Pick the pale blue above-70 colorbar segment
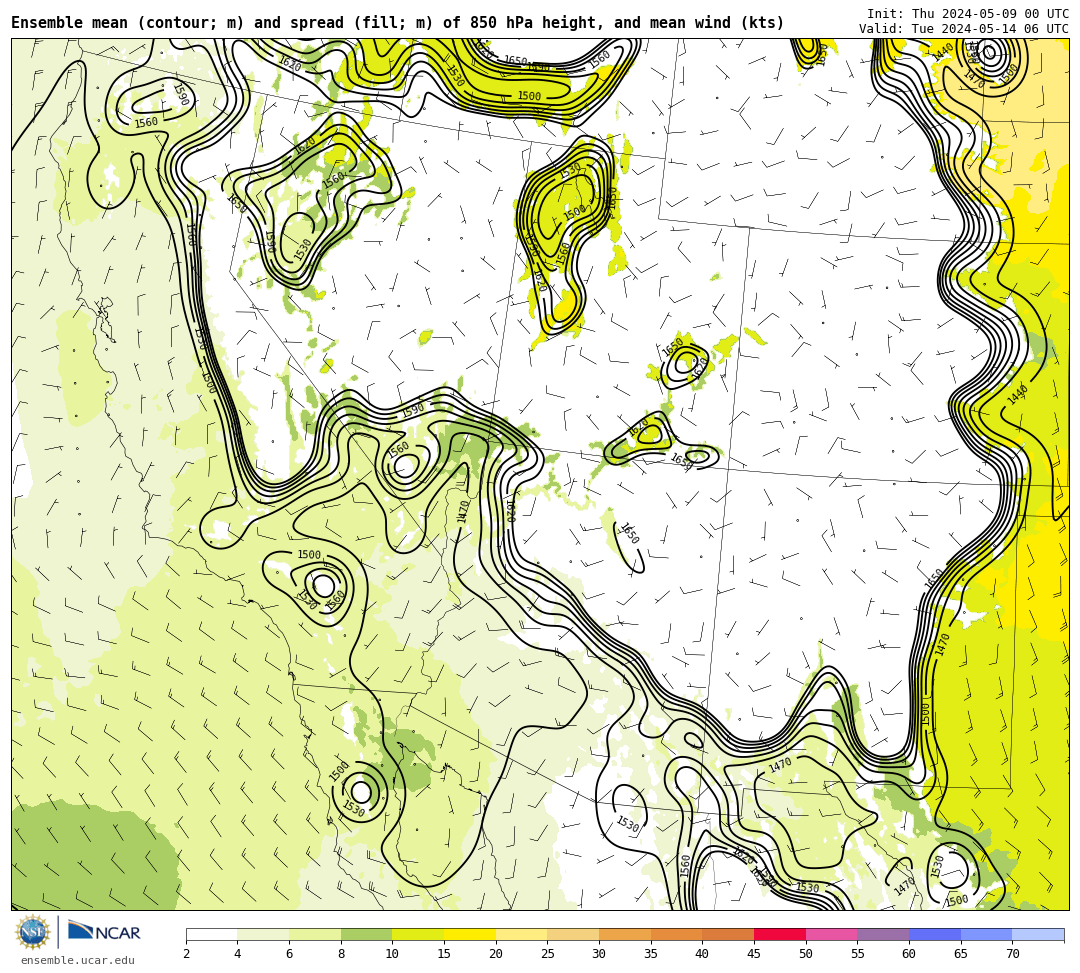The height and width of the screenshot is (973, 1080). tap(1038, 934)
